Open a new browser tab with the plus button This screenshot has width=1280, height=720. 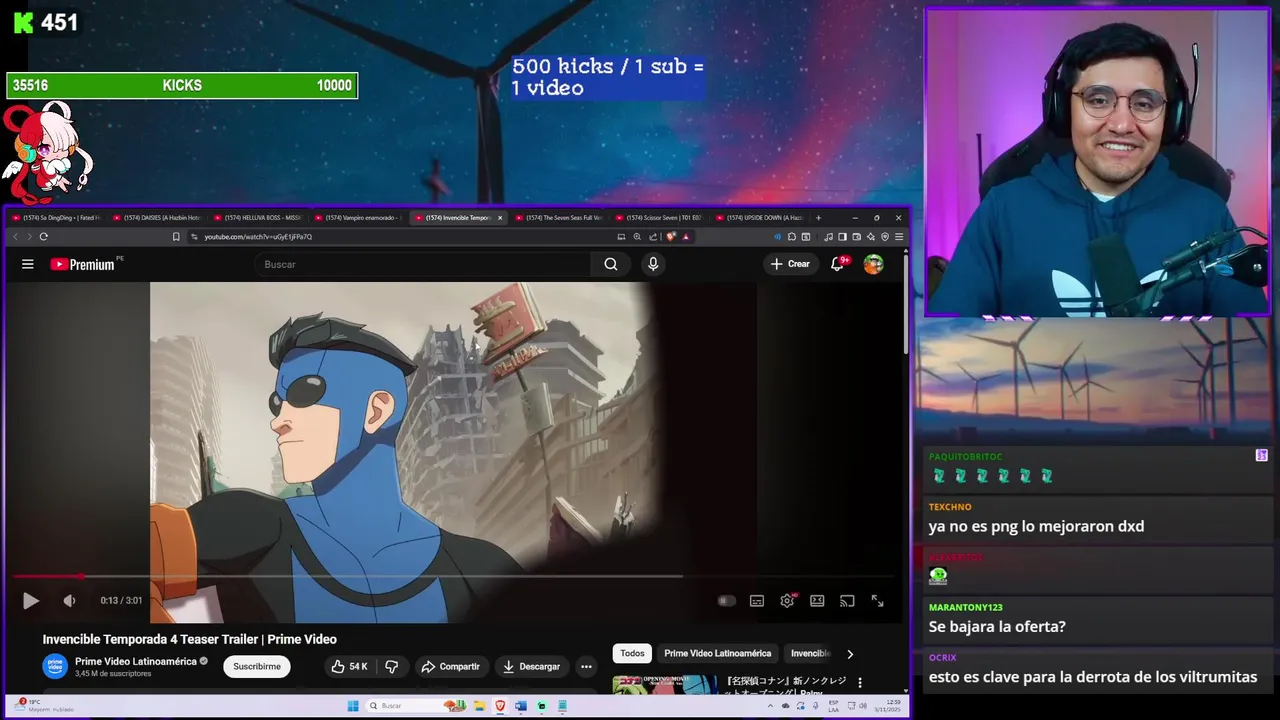click(x=818, y=217)
